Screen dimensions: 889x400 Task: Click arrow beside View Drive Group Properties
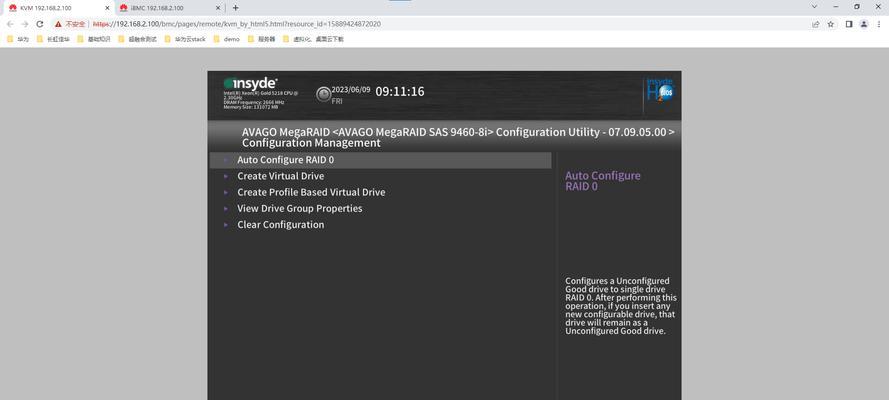tap(226, 208)
